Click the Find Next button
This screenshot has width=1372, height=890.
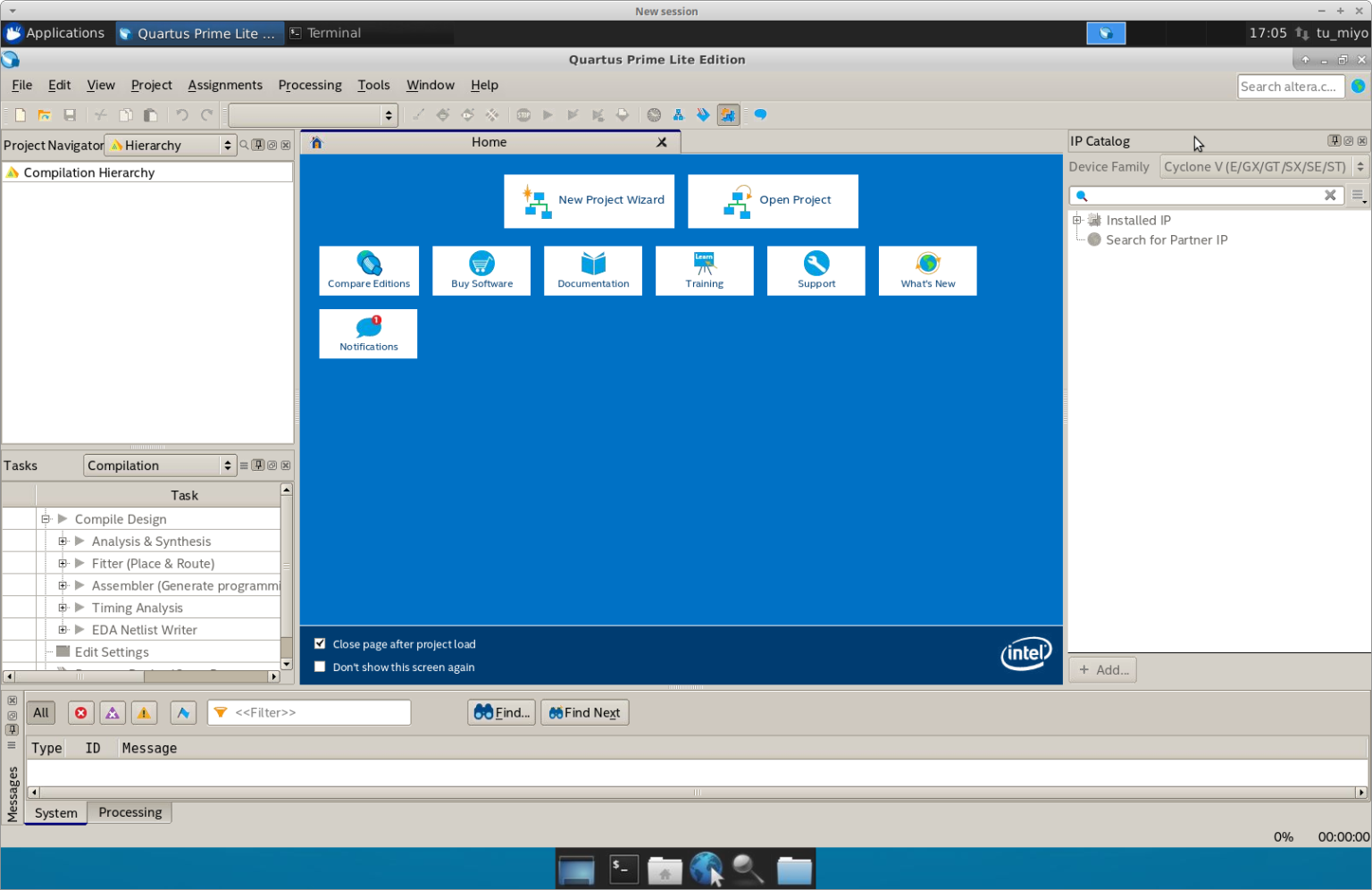click(584, 713)
